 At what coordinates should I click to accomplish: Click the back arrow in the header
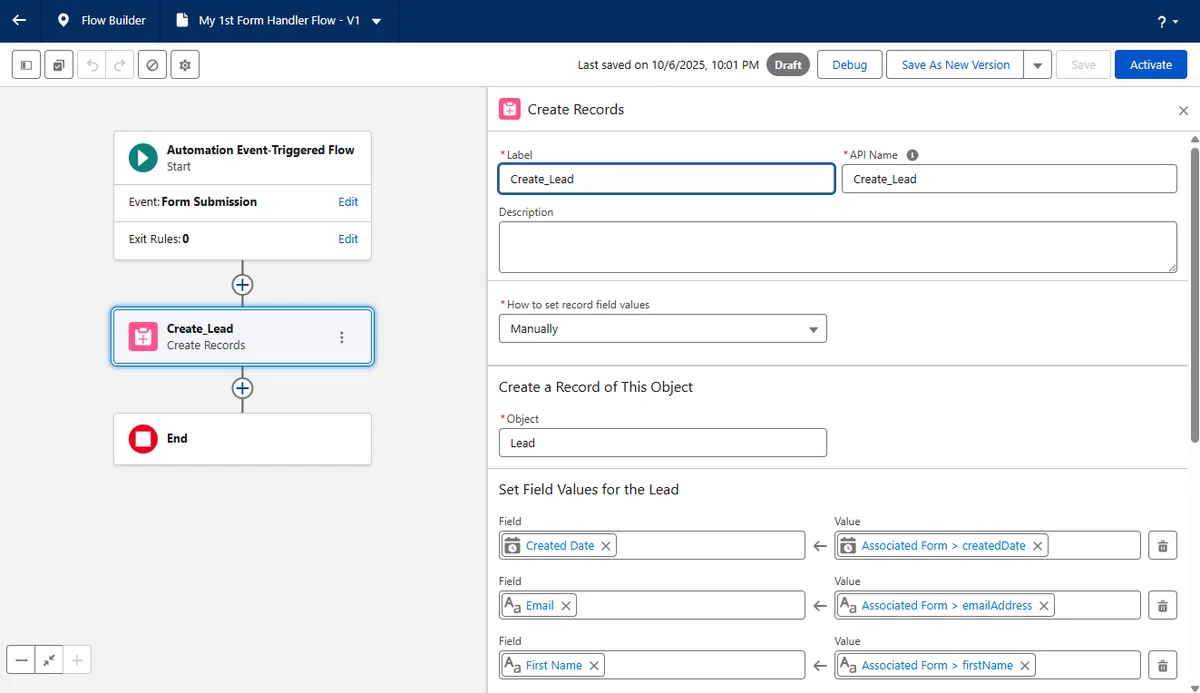coord(19,20)
